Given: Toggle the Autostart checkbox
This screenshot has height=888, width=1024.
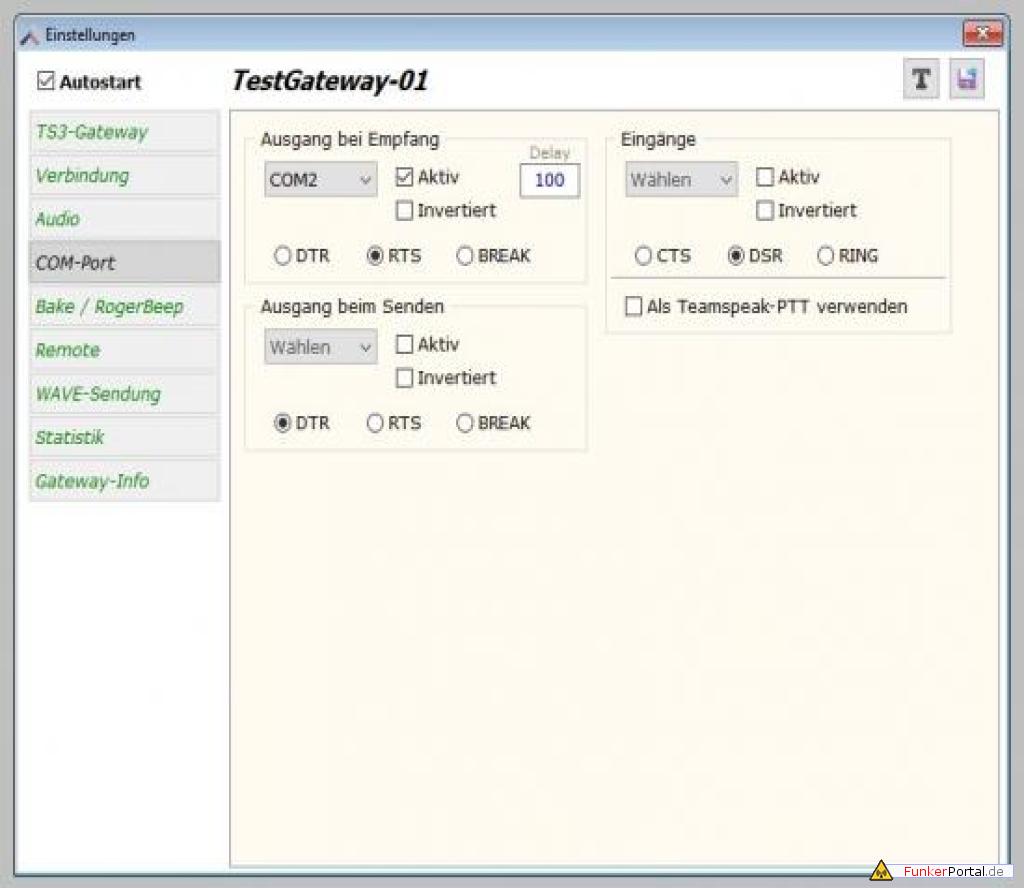Looking at the screenshot, I should click(x=46, y=81).
